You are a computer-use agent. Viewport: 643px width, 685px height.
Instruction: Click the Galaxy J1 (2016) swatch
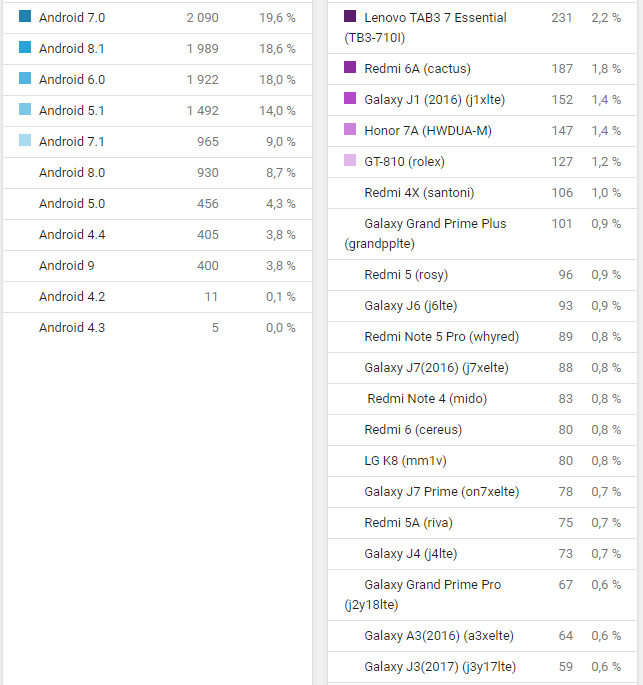(350, 98)
